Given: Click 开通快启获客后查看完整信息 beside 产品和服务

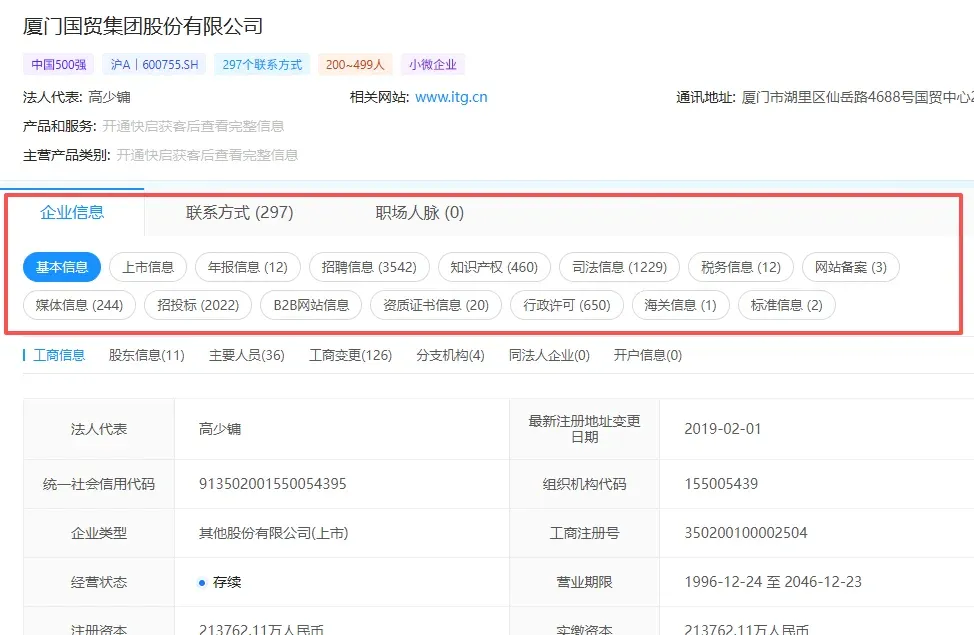Looking at the screenshot, I should pos(193,126).
